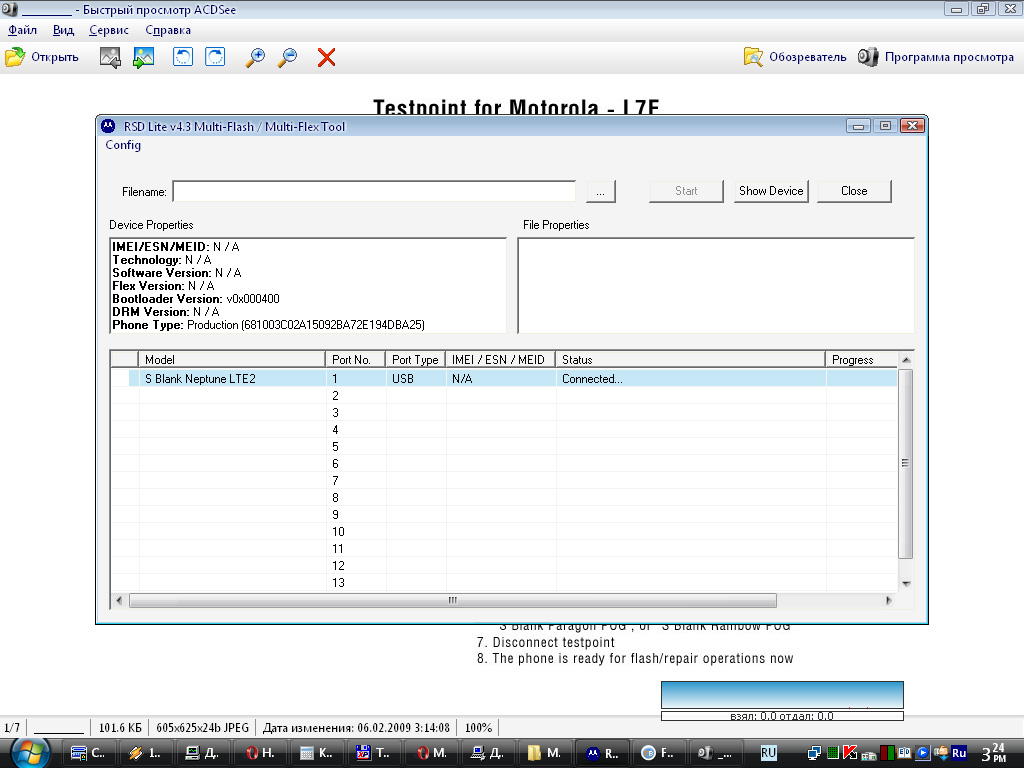Click the Close button in RSD Lite
Image resolution: width=1024 pixels, height=768 pixels.
point(854,191)
